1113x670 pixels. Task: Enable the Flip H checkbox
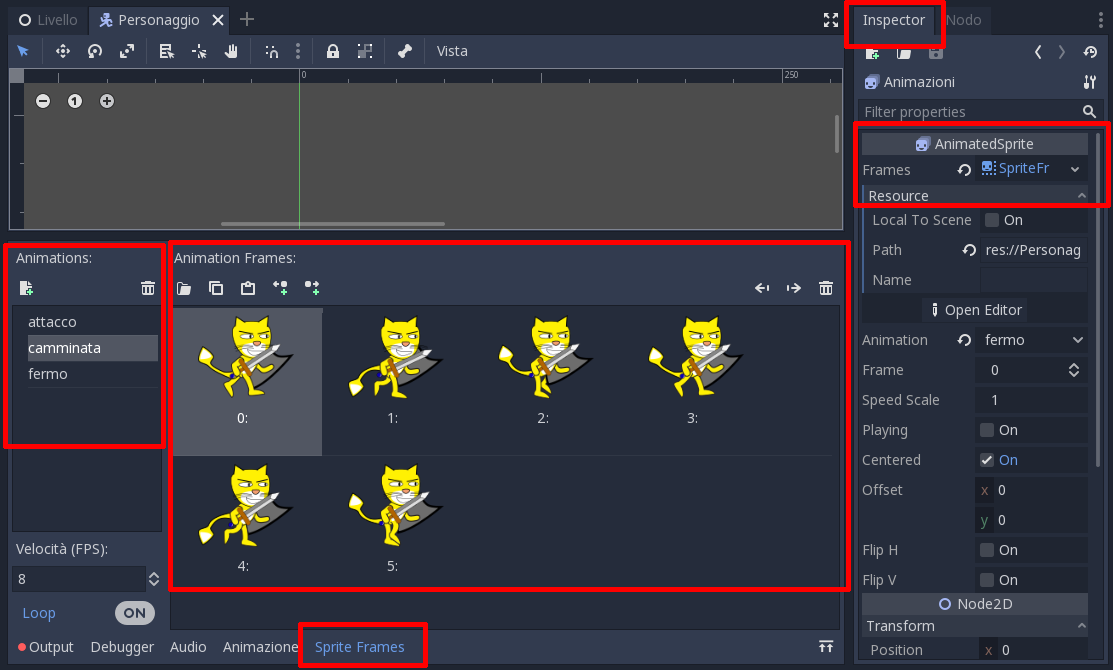coord(987,550)
